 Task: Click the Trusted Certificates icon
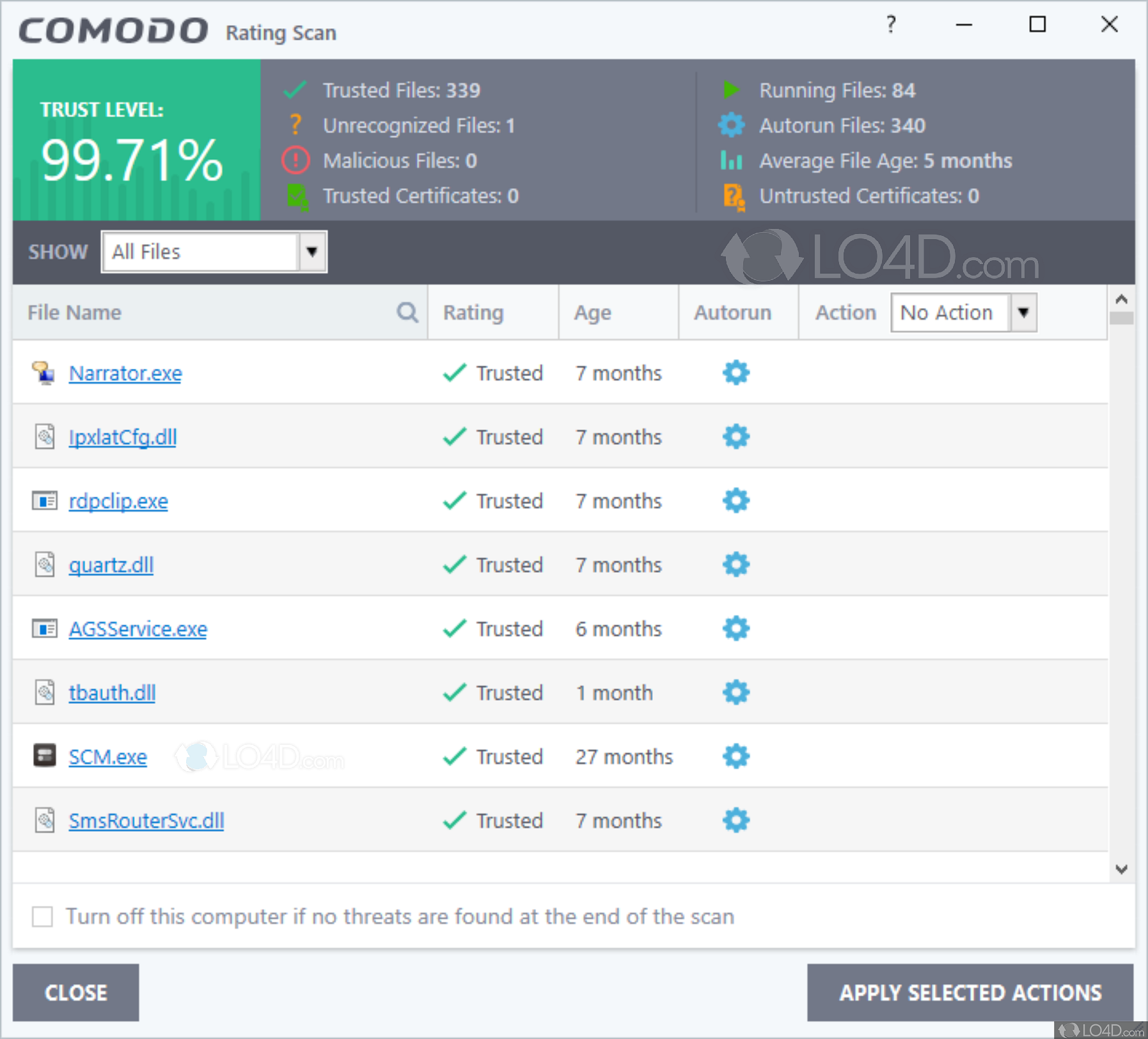tap(298, 196)
